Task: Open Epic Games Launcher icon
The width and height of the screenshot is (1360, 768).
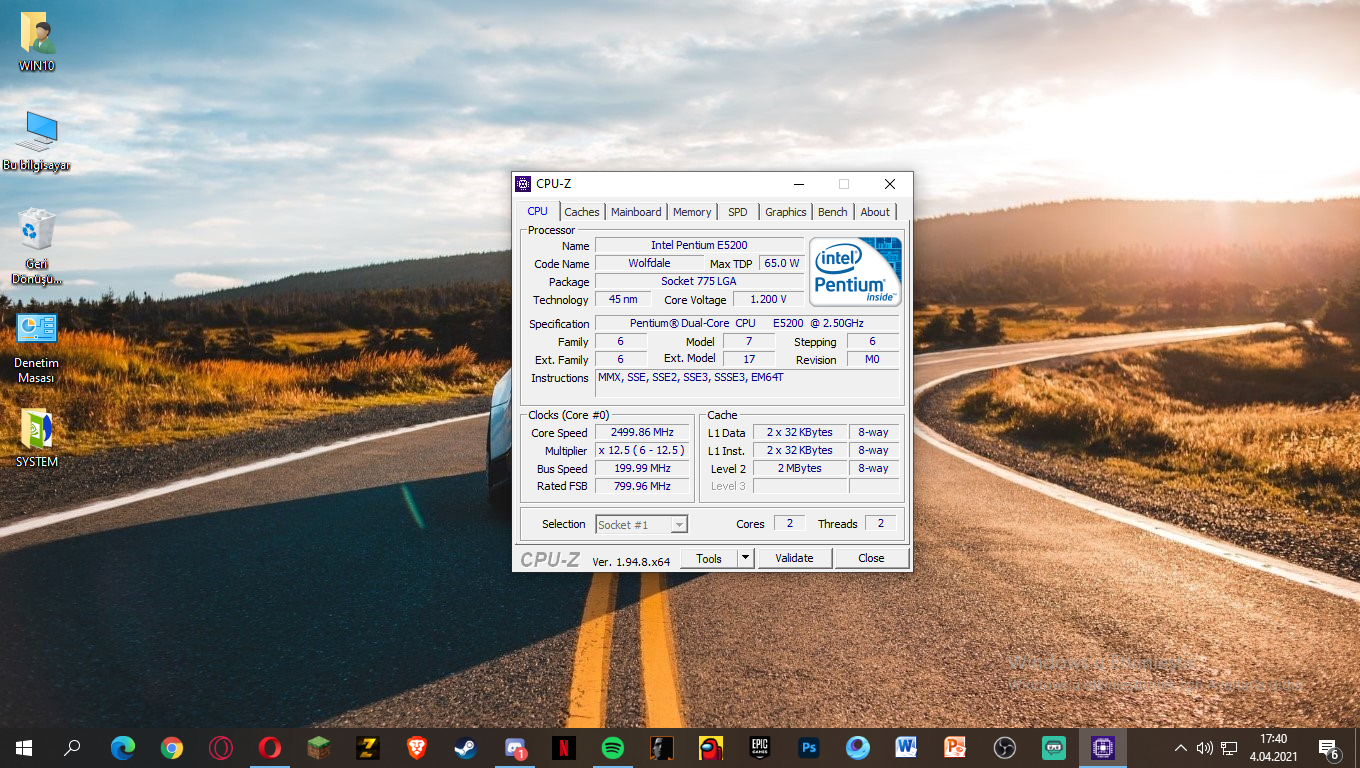Action: coord(760,748)
